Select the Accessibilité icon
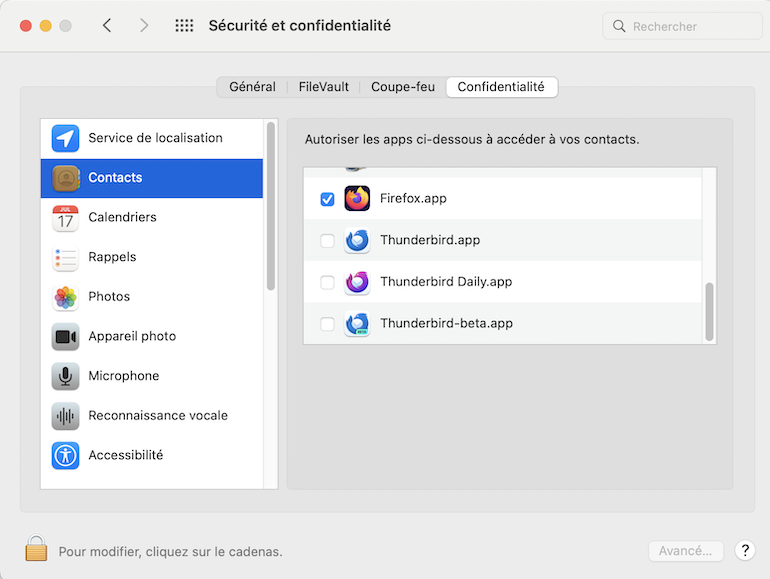Screen dimensions: 770x579 (66, 455)
